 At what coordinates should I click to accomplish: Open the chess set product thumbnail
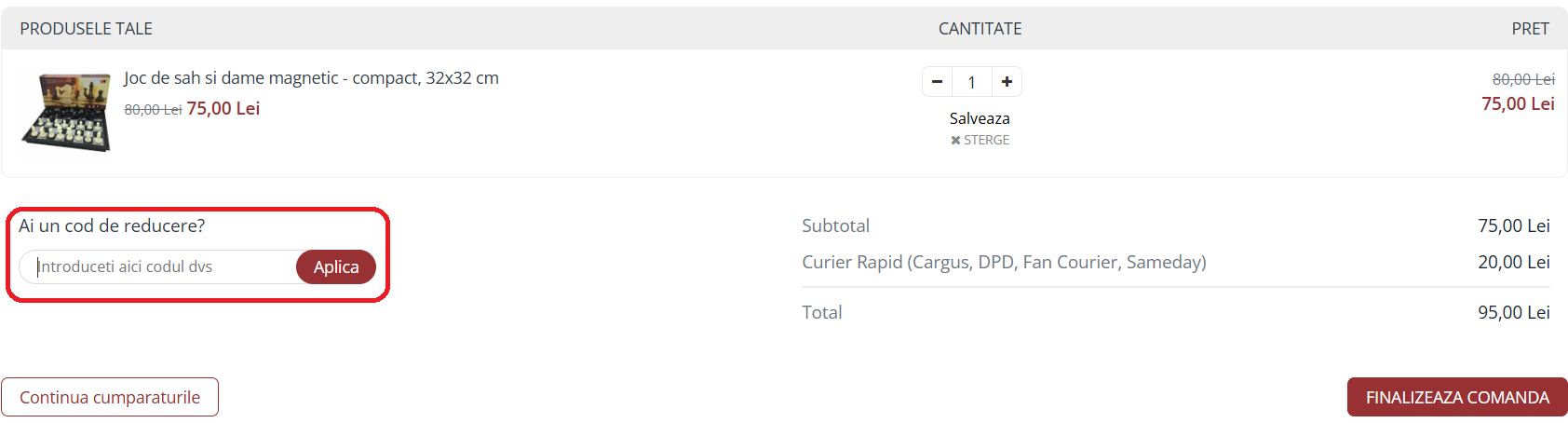pyautogui.click(x=66, y=113)
